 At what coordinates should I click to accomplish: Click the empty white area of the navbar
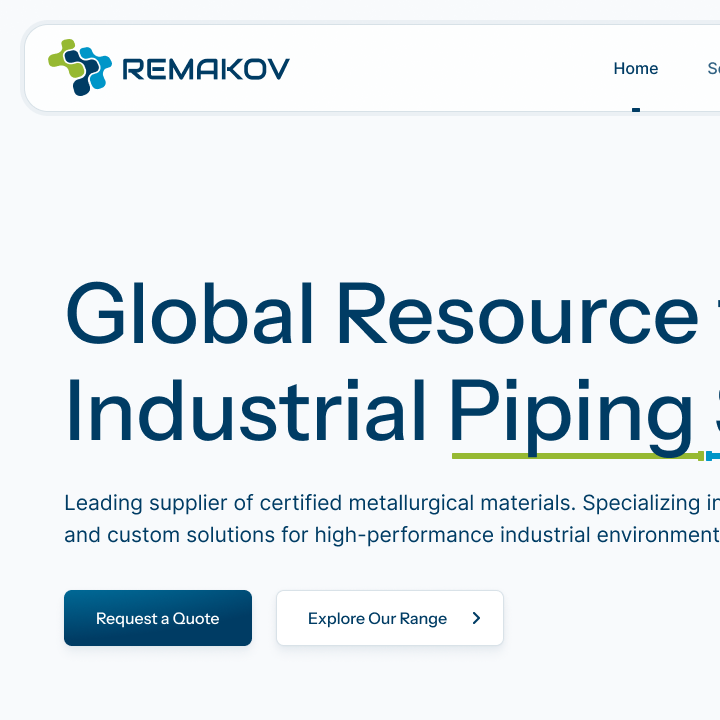(x=450, y=68)
